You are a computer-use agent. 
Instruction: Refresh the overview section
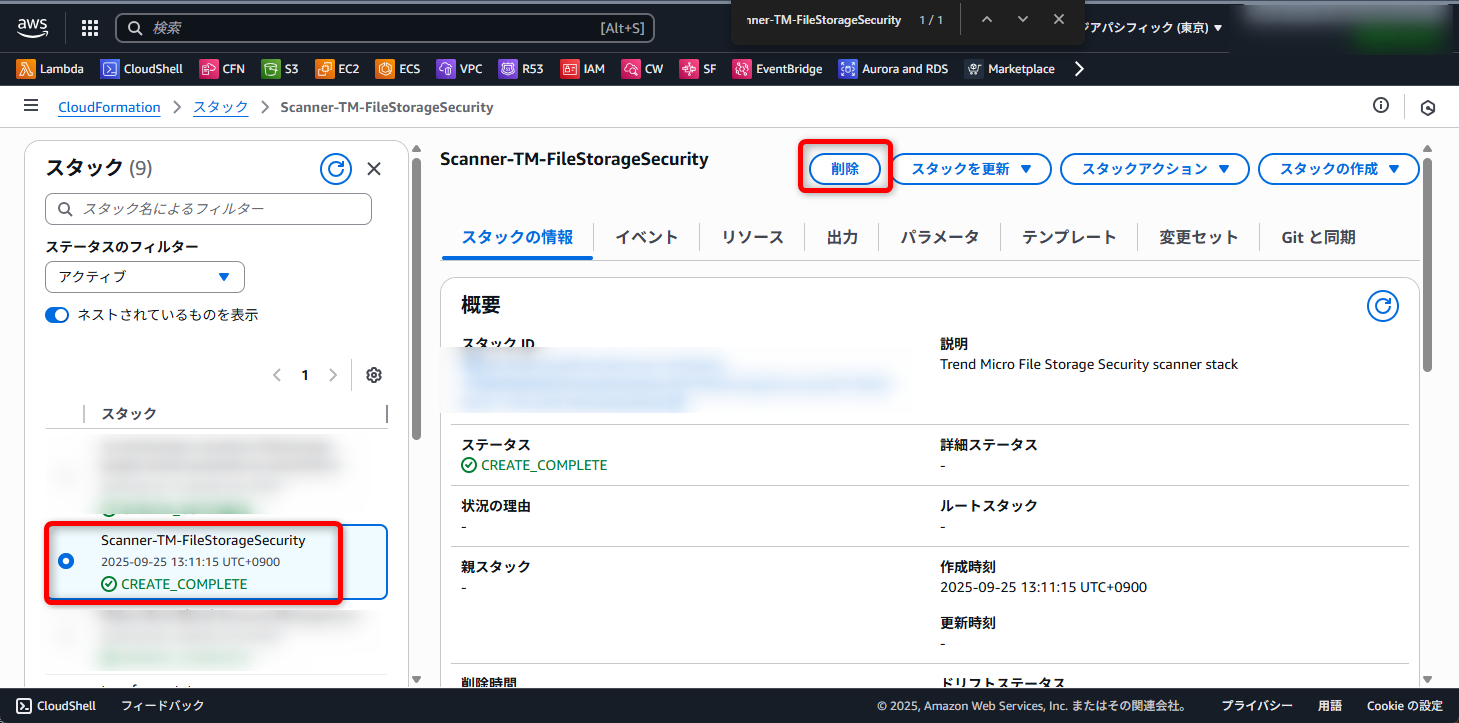point(1383,306)
